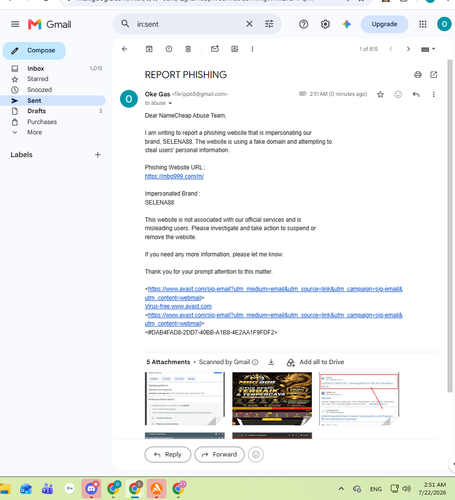Go back to the Sent list
This screenshot has width=455, height=500.
(x=125, y=49)
